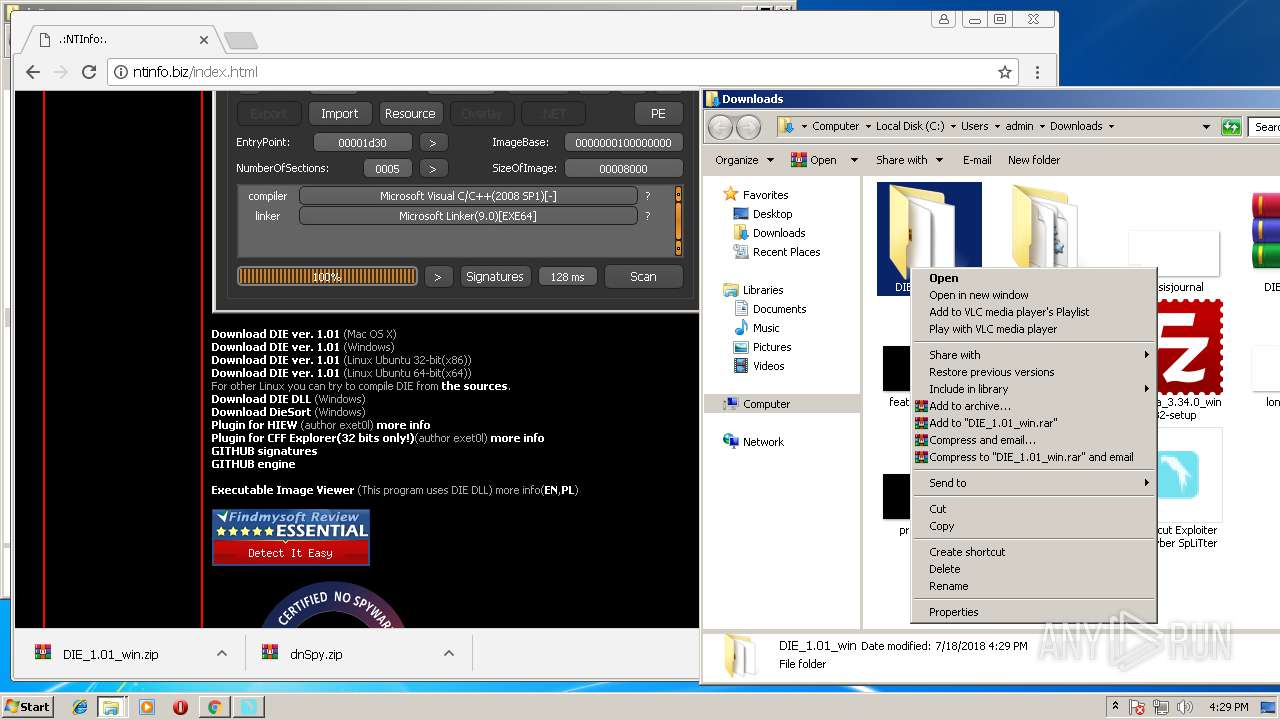This screenshot has width=1280, height=720.
Task: Click Windows Media Player taskbar icon
Action: [147, 707]
